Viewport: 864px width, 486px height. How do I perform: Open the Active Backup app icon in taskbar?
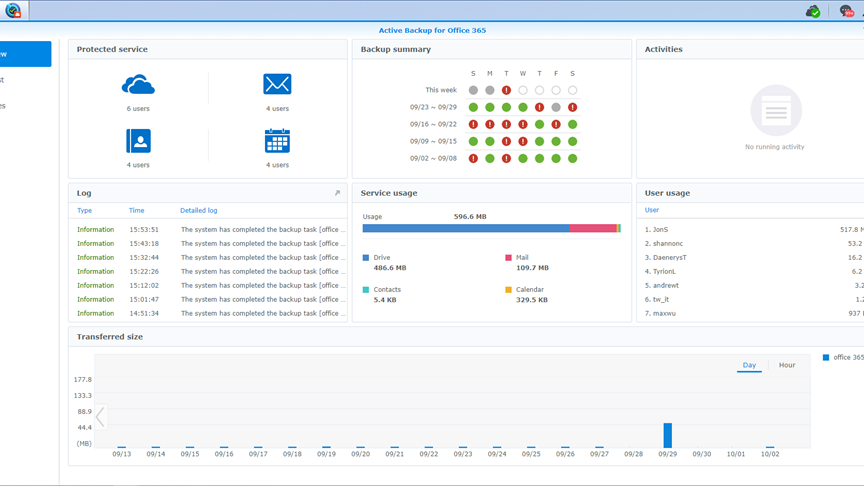13,10
